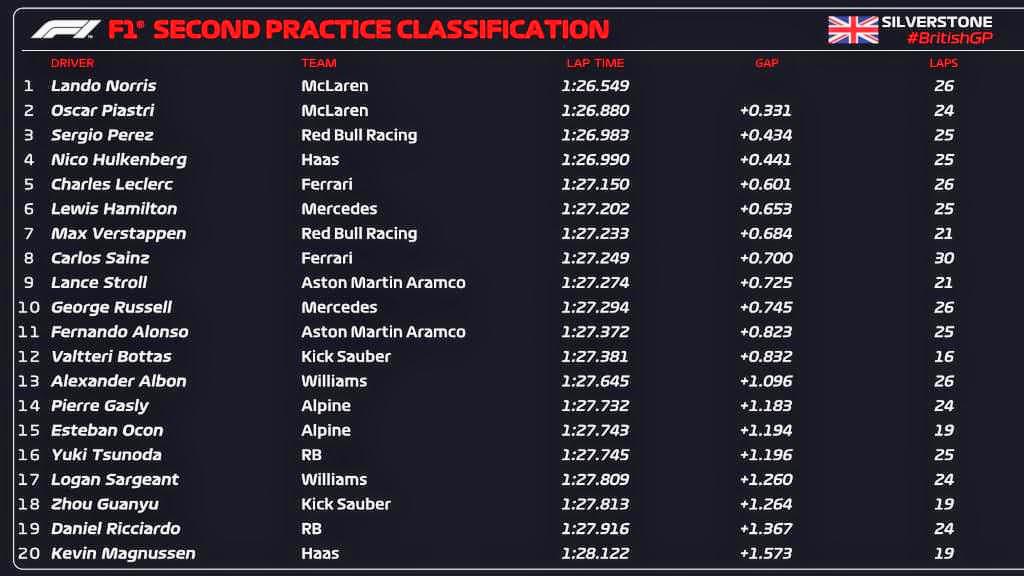Click Lewis Hamilton gap +0.653
1024x576 pixels.
765,209
